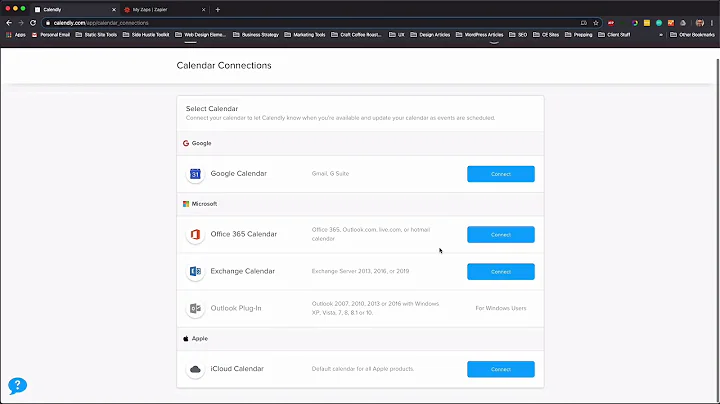This screenshot has height=404, width=720.
Task: Open the Personal Email bookmark
Action: click(x=51, y=35)
